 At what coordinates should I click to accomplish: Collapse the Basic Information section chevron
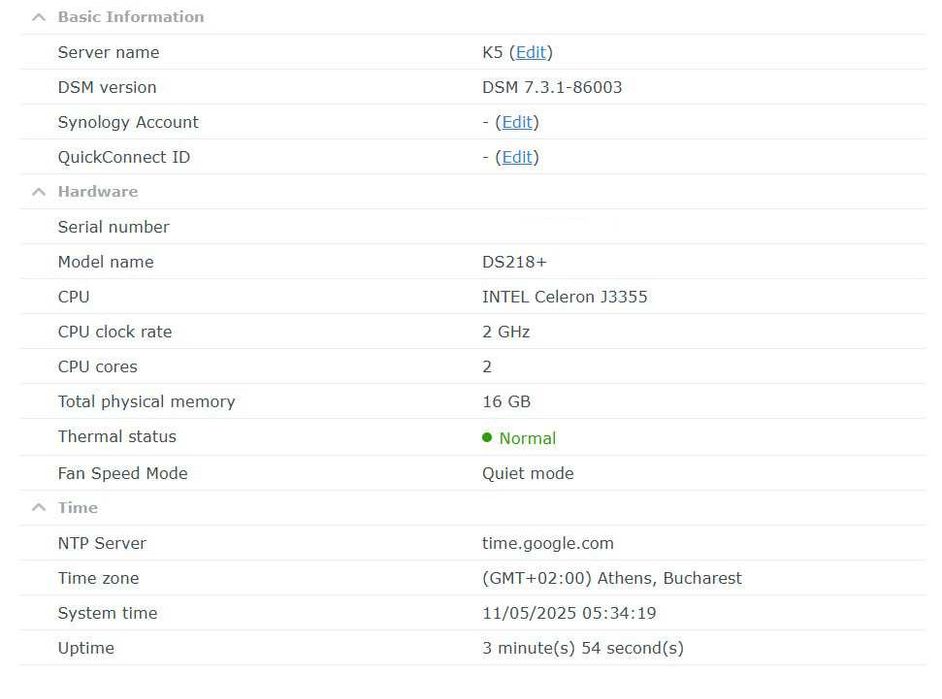tap(39, 17)
